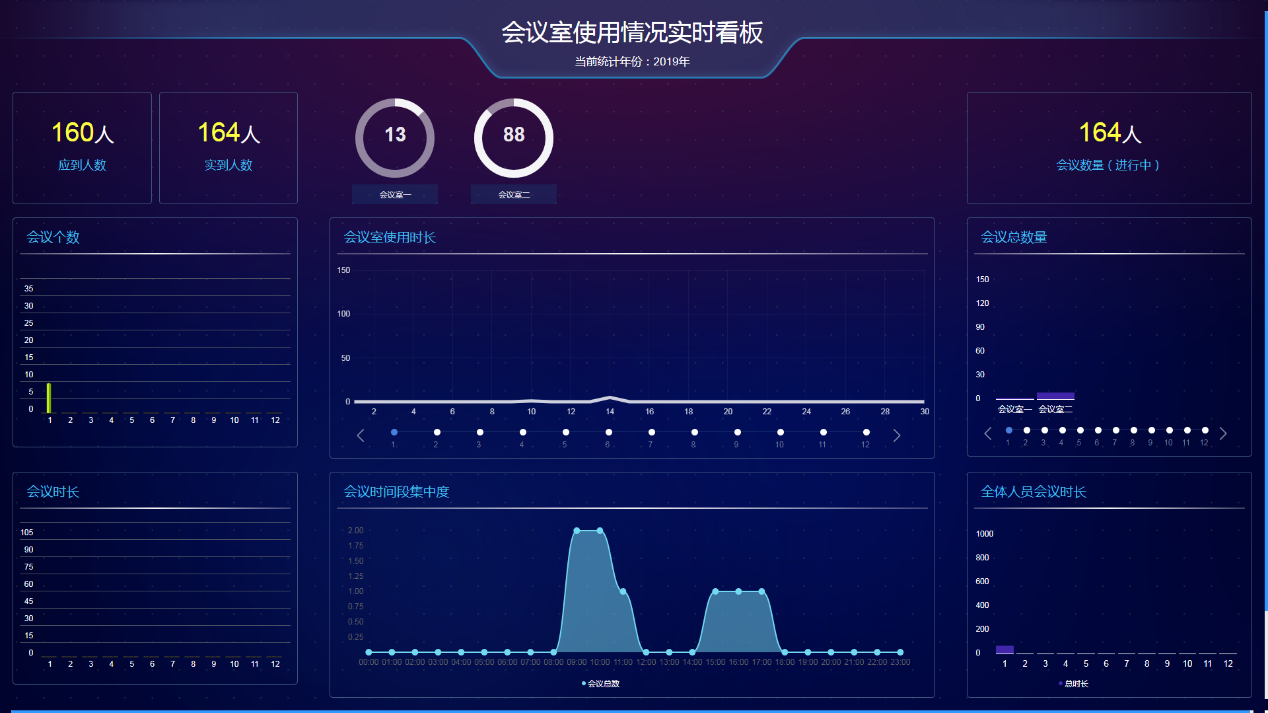Viewport: 1268px width, 713px height.
Task: Click the 会议室一 axis label in 会议总数量
Action: (x=1015, y=409)
